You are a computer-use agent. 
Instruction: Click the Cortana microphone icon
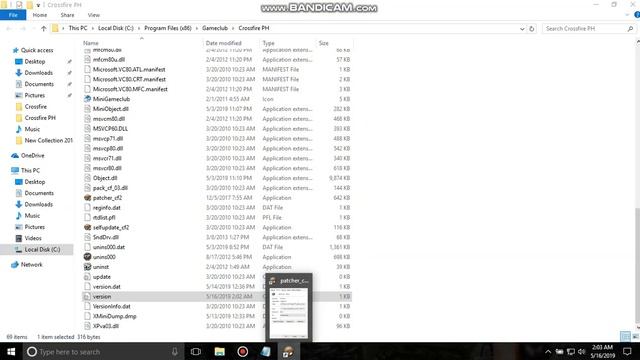click(x=175, y=351)
